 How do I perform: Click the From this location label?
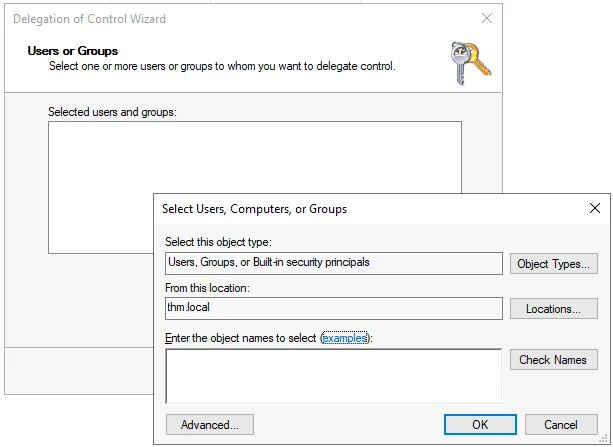[207, 288]
